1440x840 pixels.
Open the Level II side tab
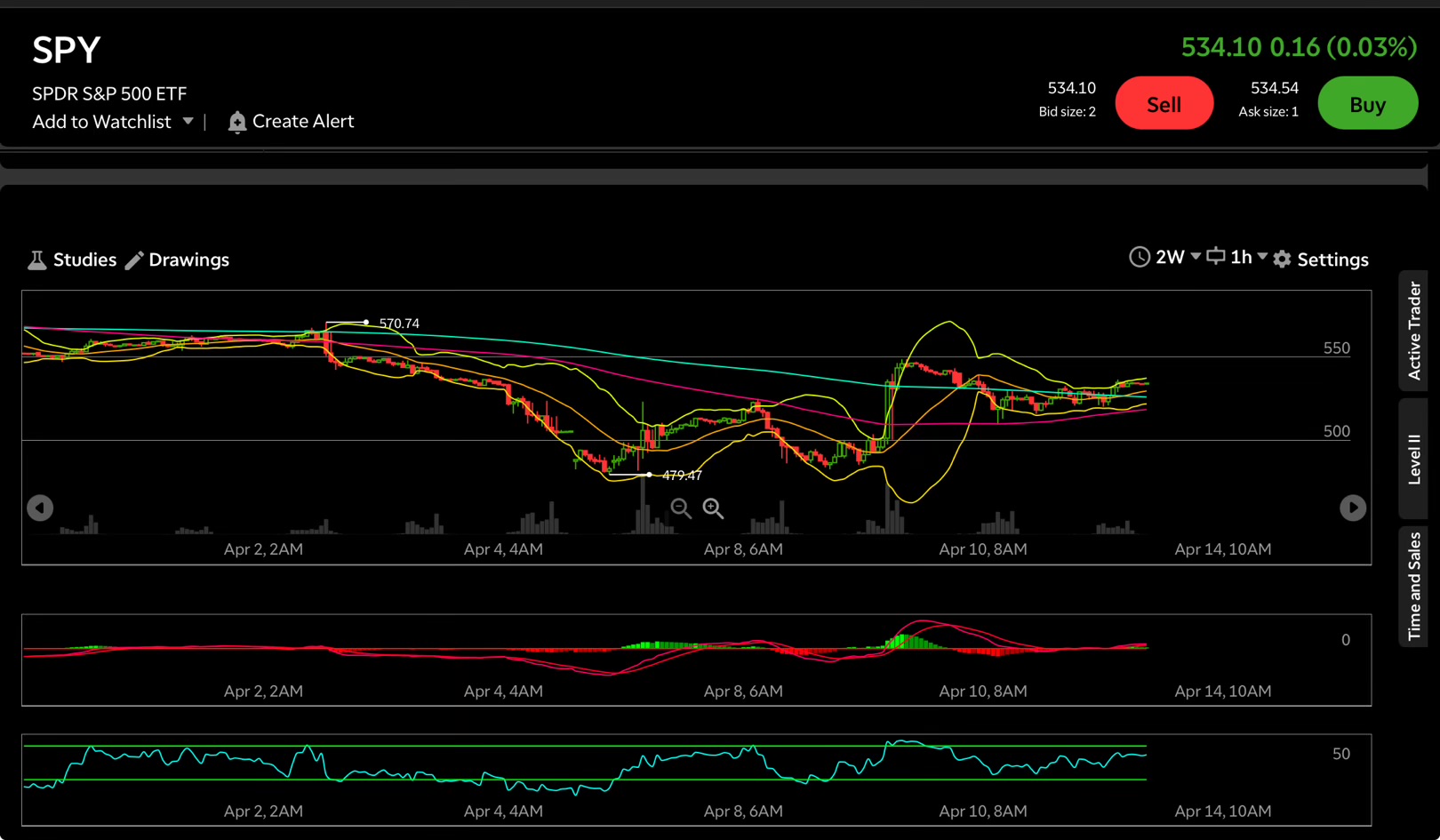tap(1413, 459)
